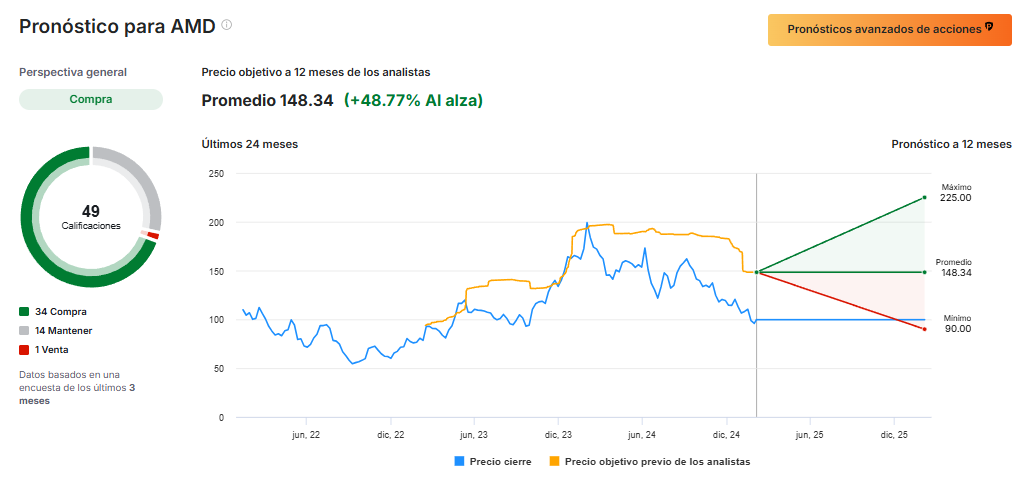Image resolution: width=1019 pixels, height=488 pixels.
Task: Click the gray 14 Mantener legend square
Action: [x=25, y=331]
